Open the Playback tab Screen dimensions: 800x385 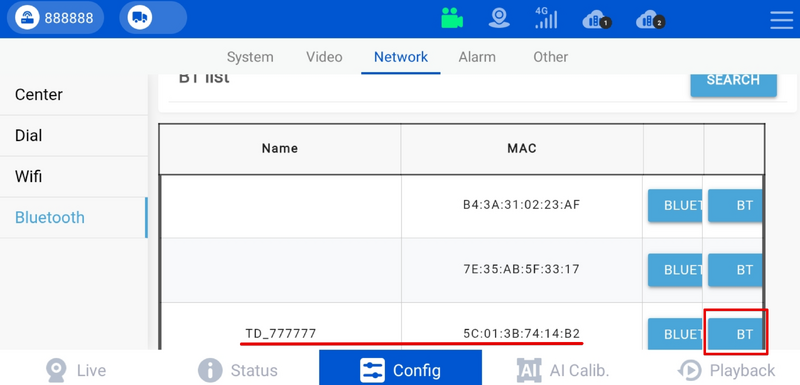point(726,370)
